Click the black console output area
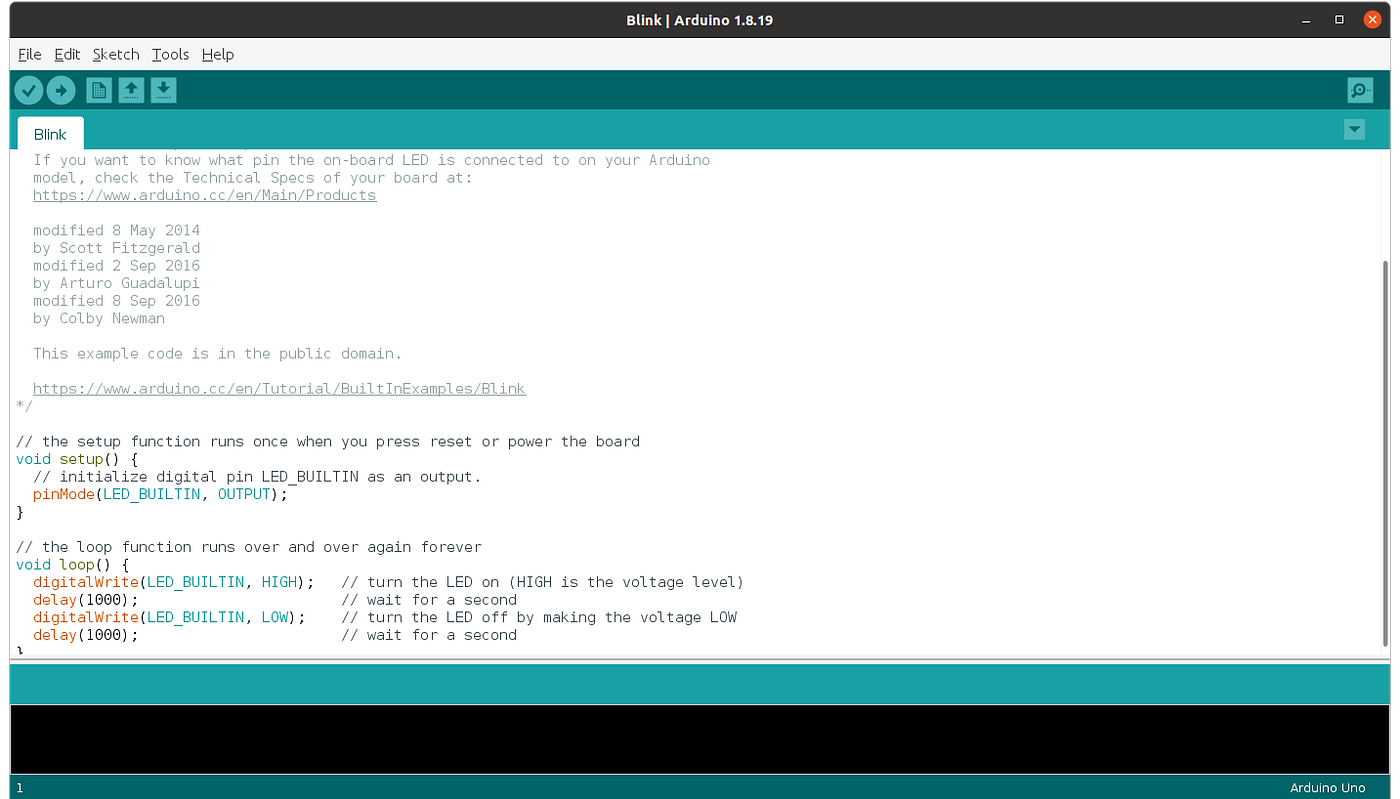1400x799 pixels. (x=699, y=739)
